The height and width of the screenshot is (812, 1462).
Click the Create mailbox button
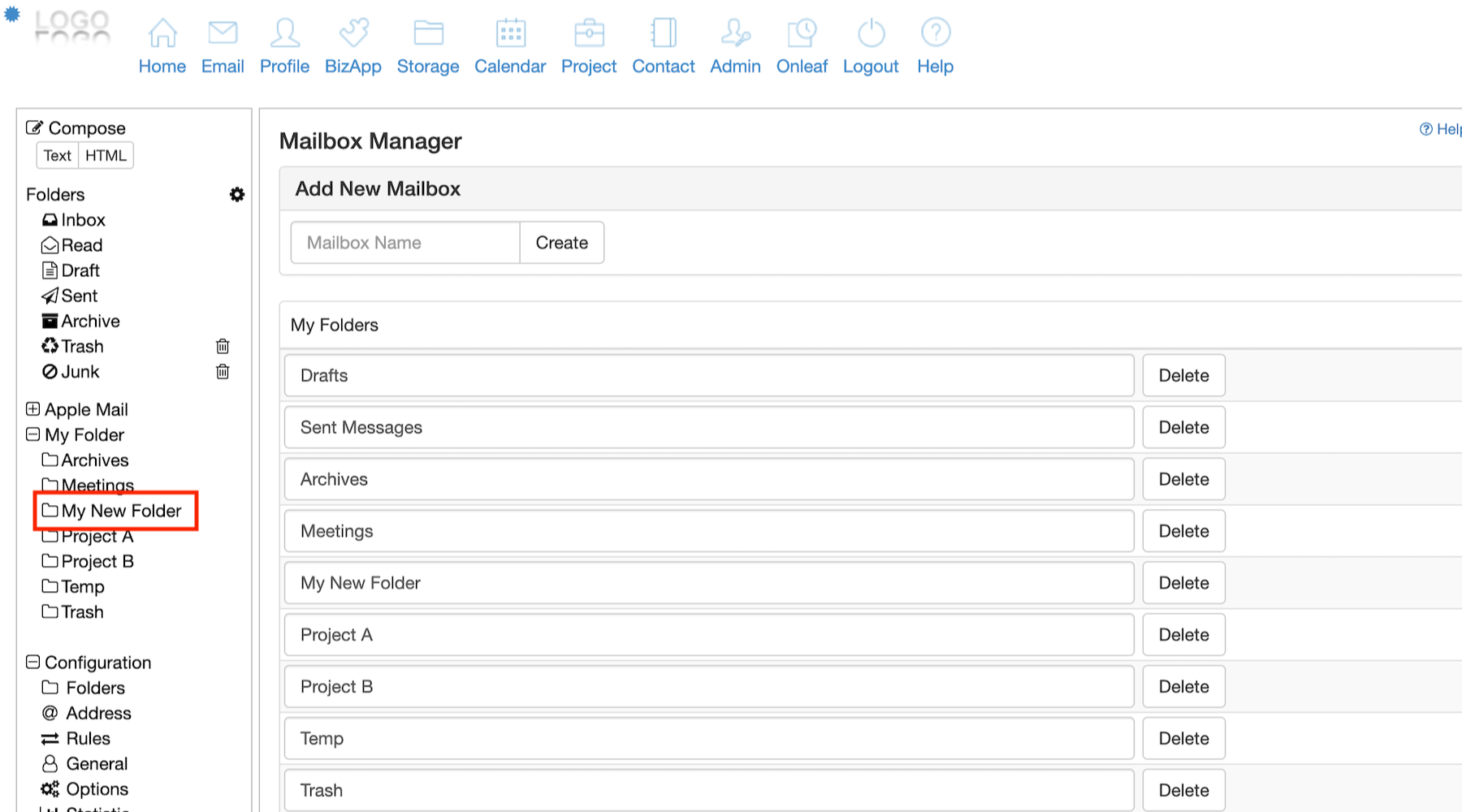click(x=561, y=243)
